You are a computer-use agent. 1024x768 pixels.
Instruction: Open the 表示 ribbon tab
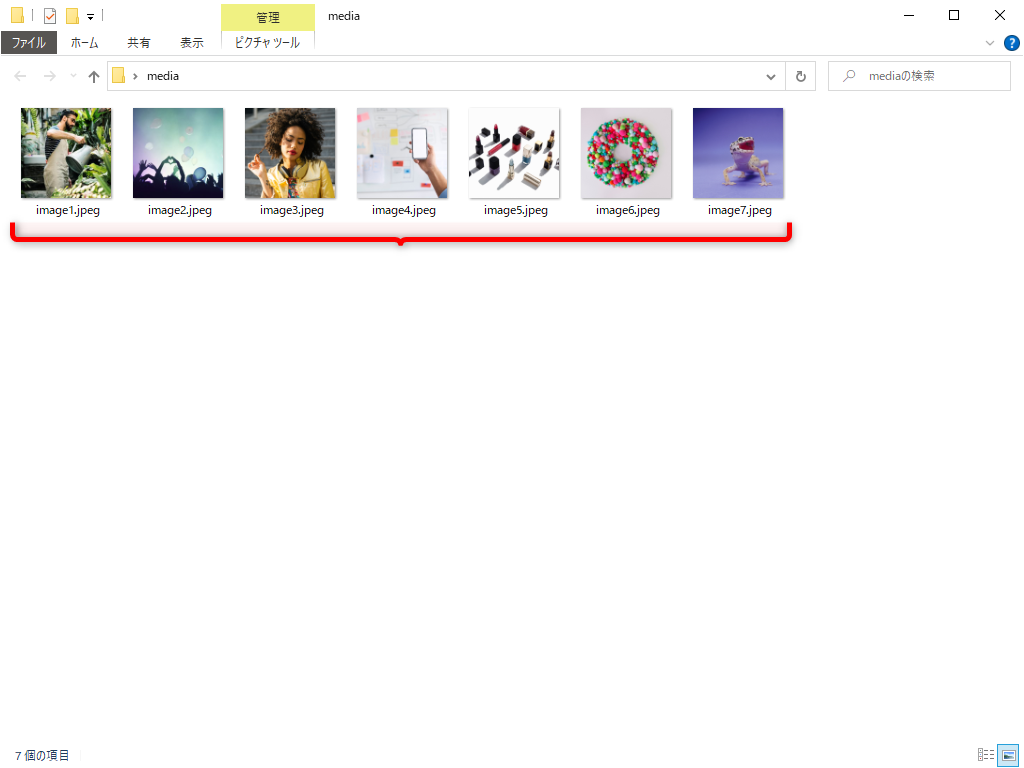192,43
